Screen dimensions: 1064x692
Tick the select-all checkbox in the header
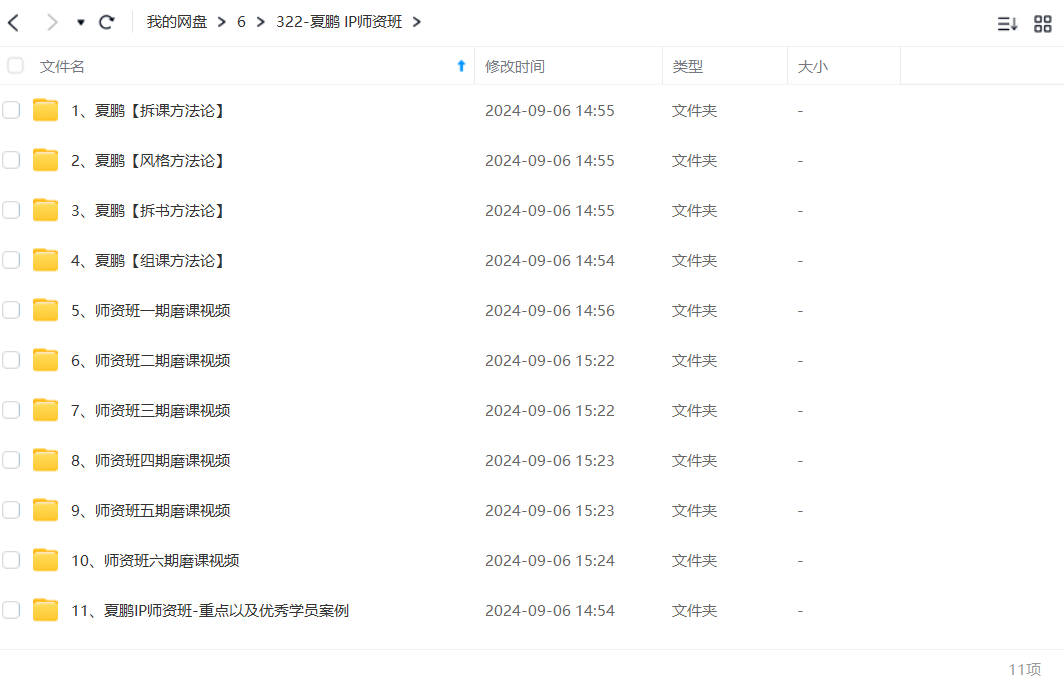click(15, 66)
